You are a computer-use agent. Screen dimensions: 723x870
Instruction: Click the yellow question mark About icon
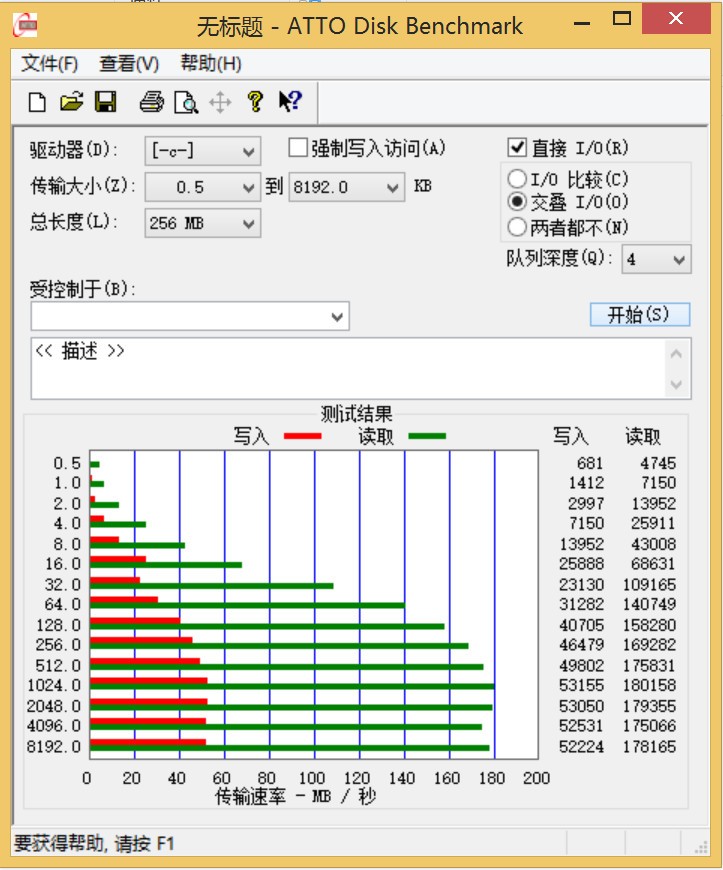click(x=255, y=102)
